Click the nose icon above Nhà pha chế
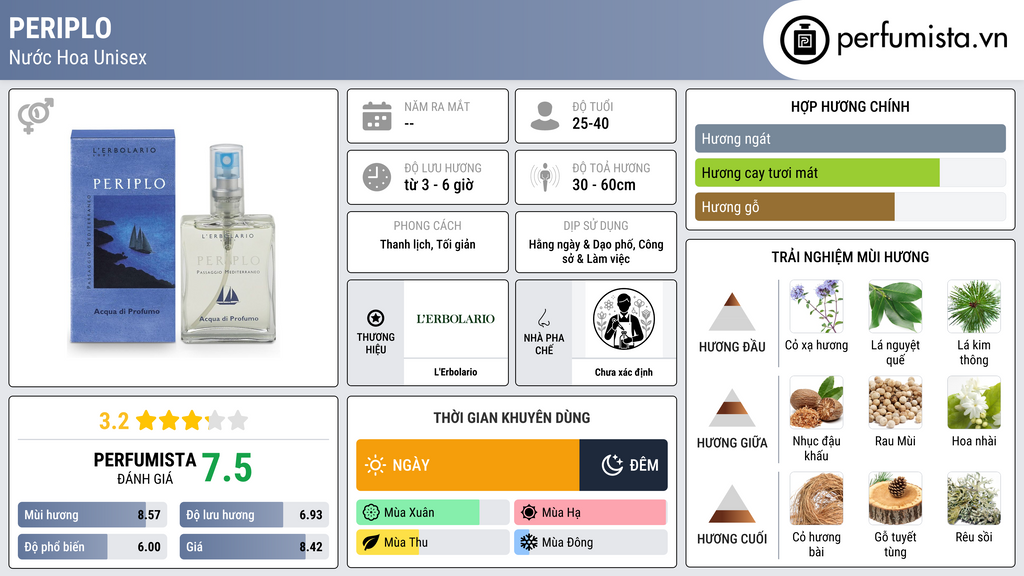 pyautogui.click(x=543, y=318)
